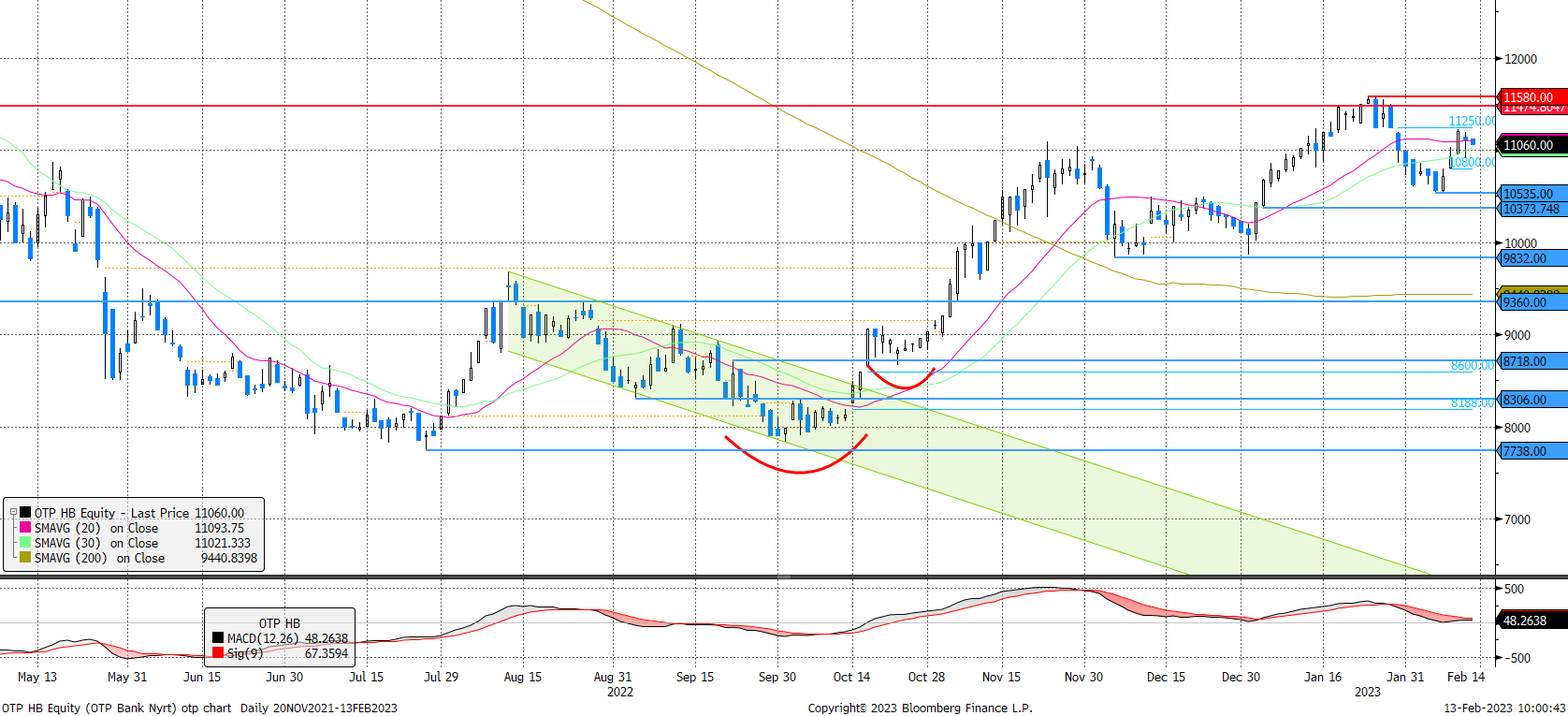Screen dimensions: 1568x716
Task: Click the green SMAVG (30) swatch
Action: tap(25, 543)
